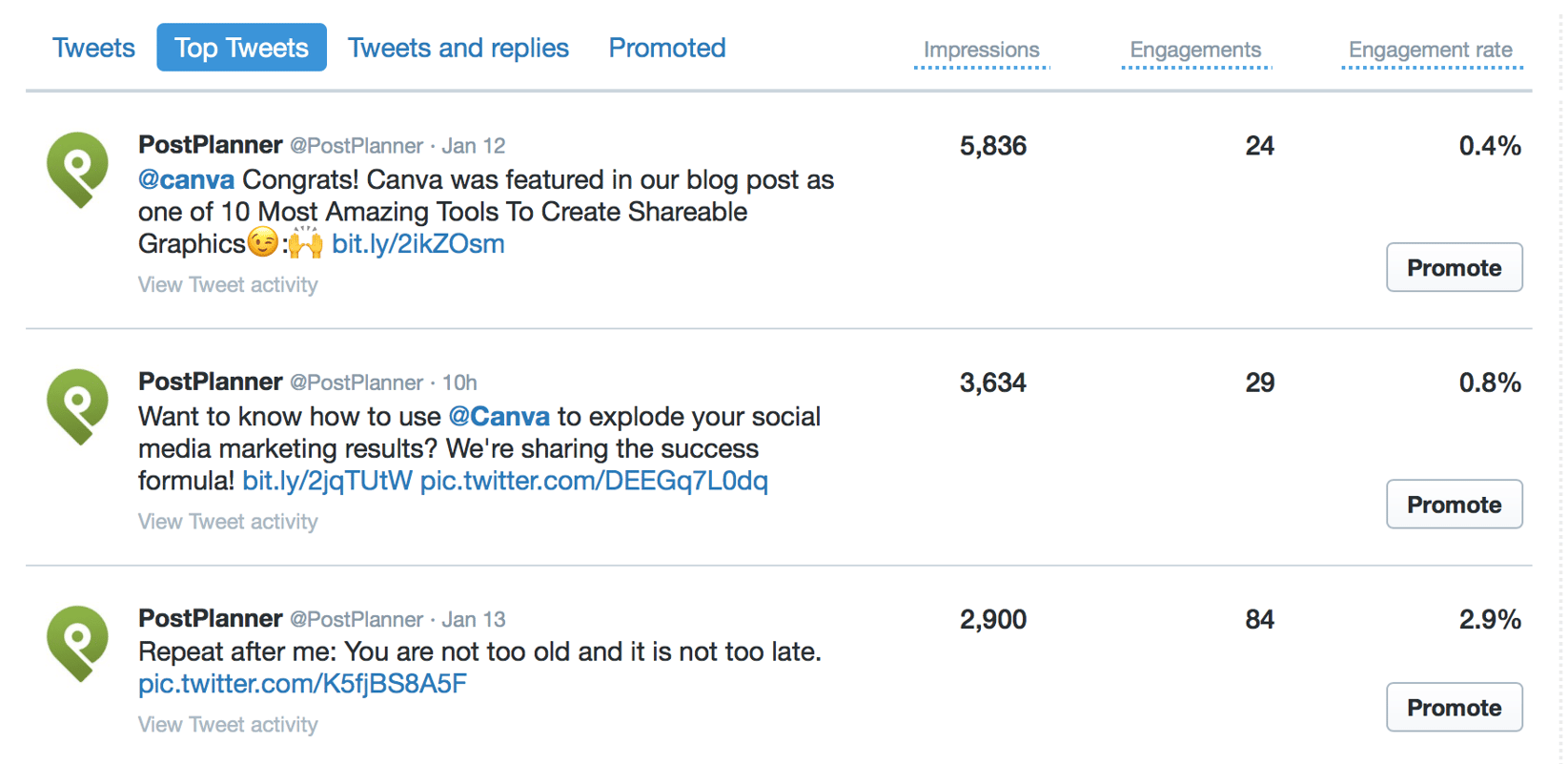Promote the social media success formula tweet

pos(1454,504)
